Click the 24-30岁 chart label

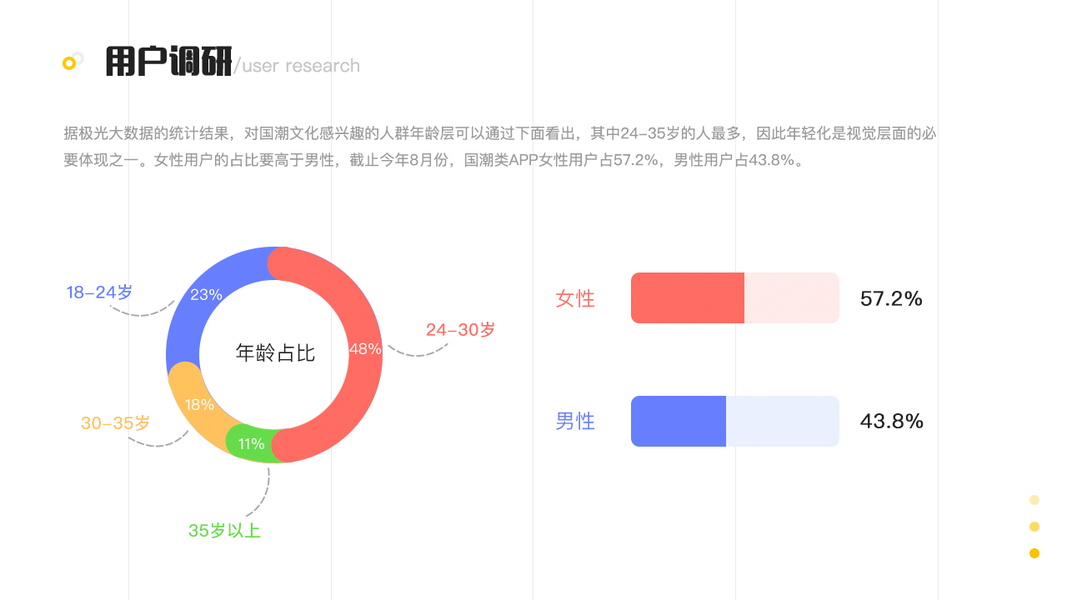(x=460, y=330)
